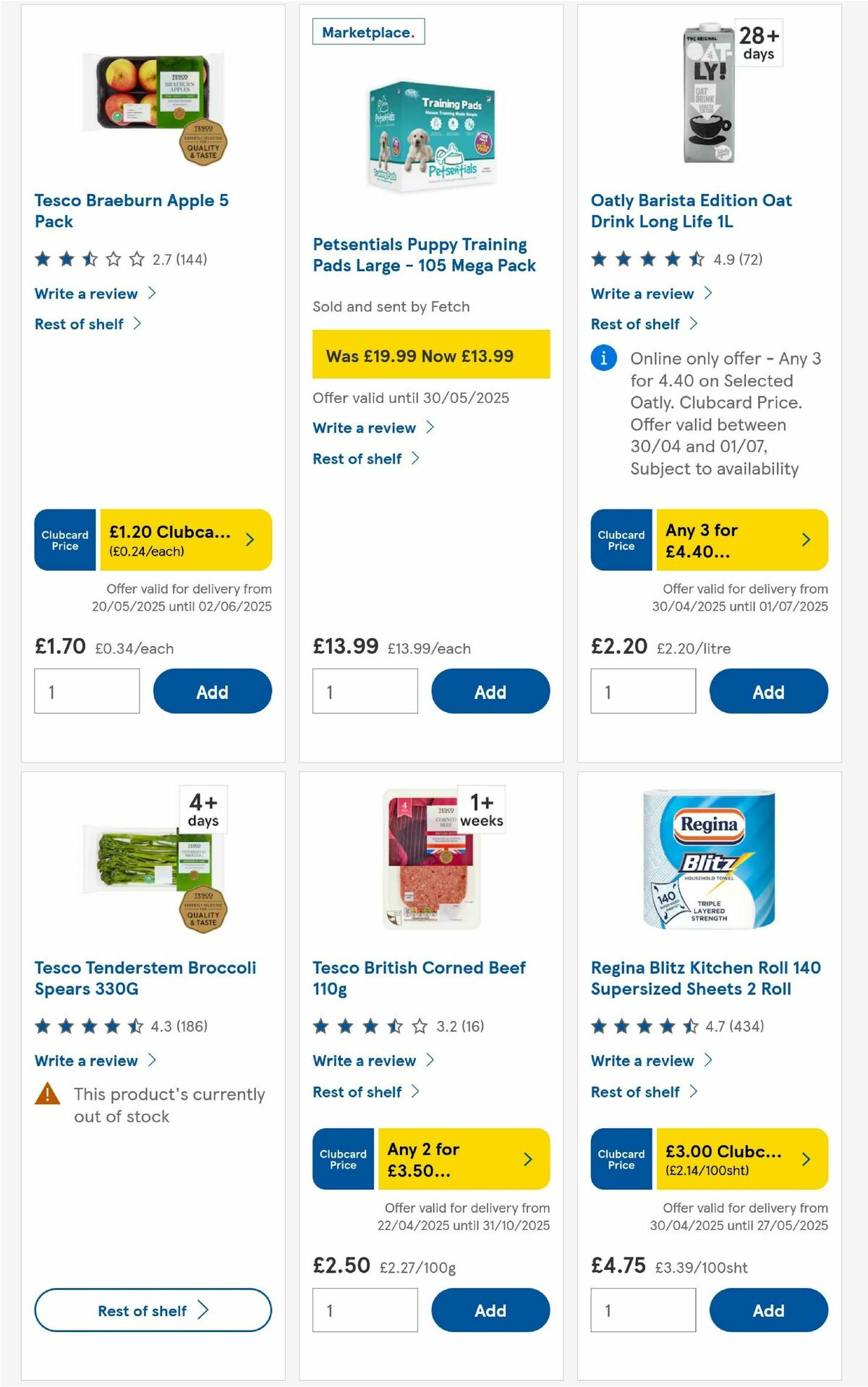Viewport: 868px width, 1387px height.
Task: Click the Clubcard Price badge for Braeburn apples
Action: pyautogui.click(x=64, y=540)
